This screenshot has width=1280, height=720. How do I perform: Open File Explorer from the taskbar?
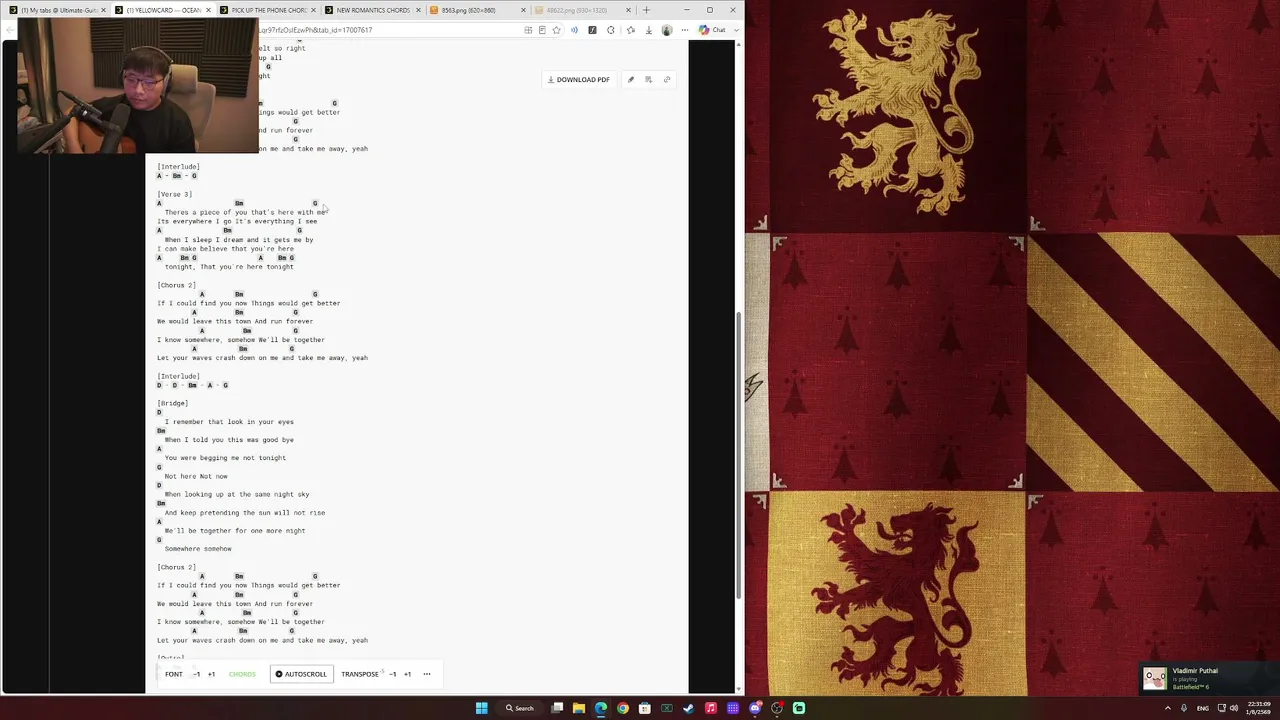click(x=579, y=708)
